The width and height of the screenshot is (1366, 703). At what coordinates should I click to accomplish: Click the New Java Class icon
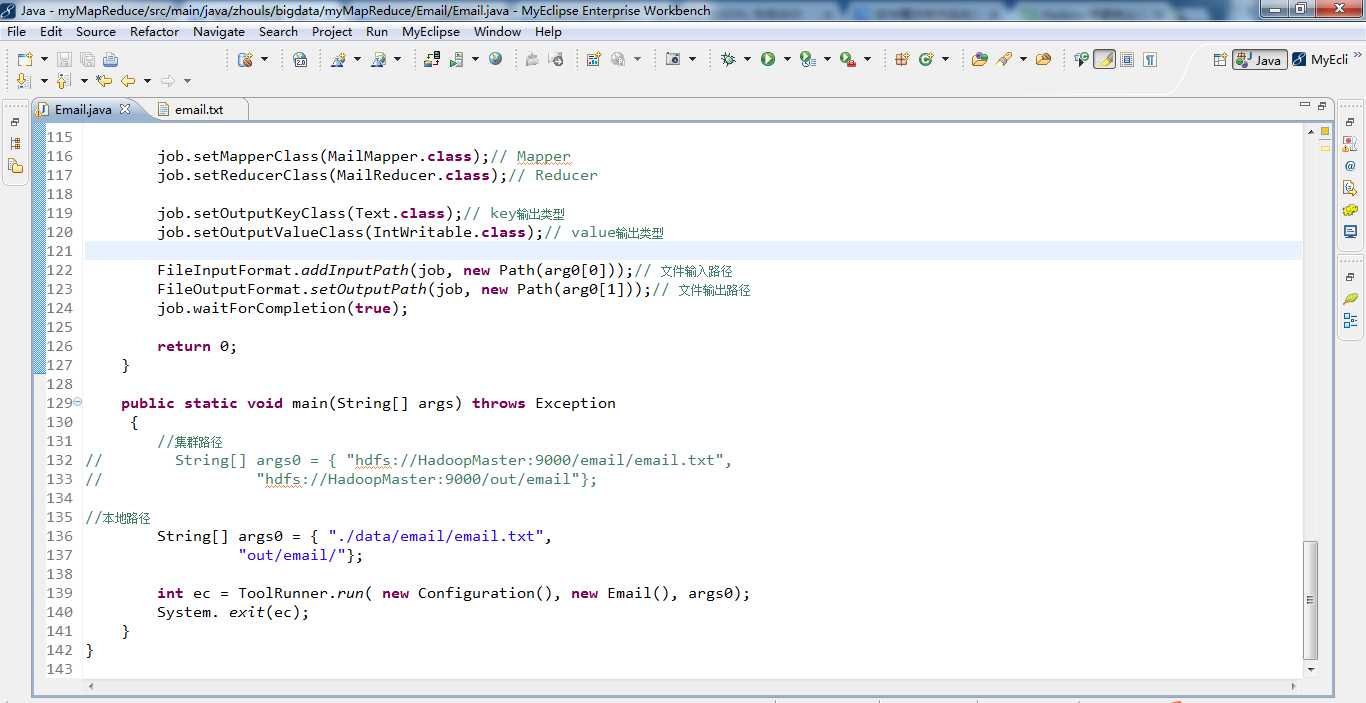click(926, 59)
